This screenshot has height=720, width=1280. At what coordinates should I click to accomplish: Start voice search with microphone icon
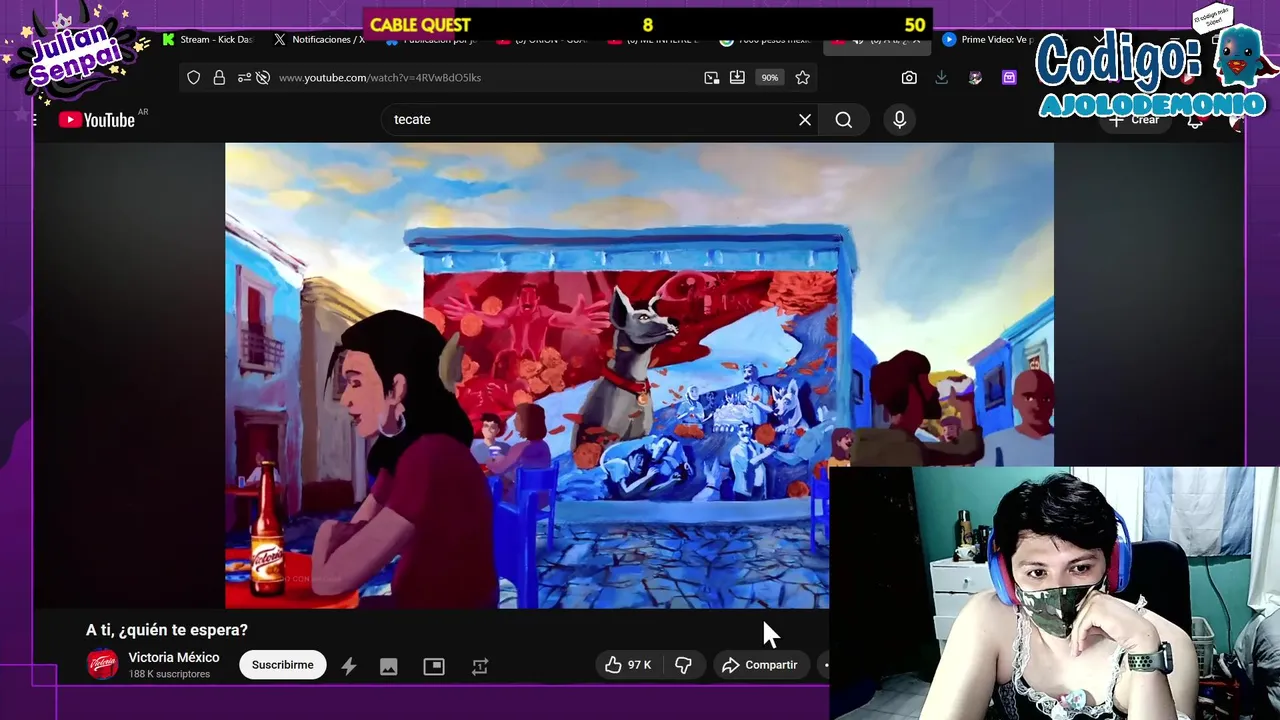click(x=900, y=120)
